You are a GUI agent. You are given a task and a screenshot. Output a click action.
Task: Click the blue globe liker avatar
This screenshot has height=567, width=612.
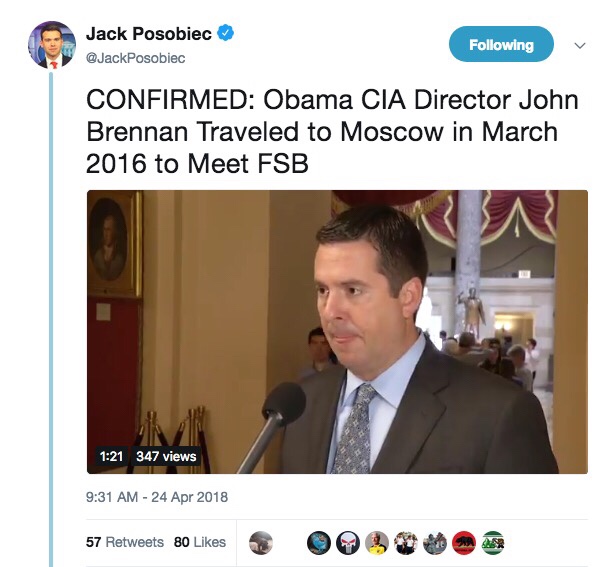pos(318,541)
